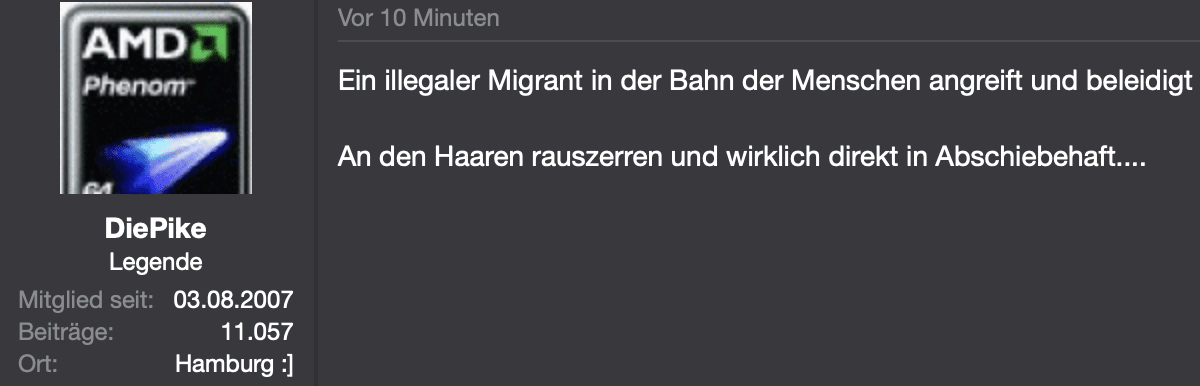Viewport: 1200px width, 386px height.
Task: Open the DiePike user profile
Action: (154, 230)
